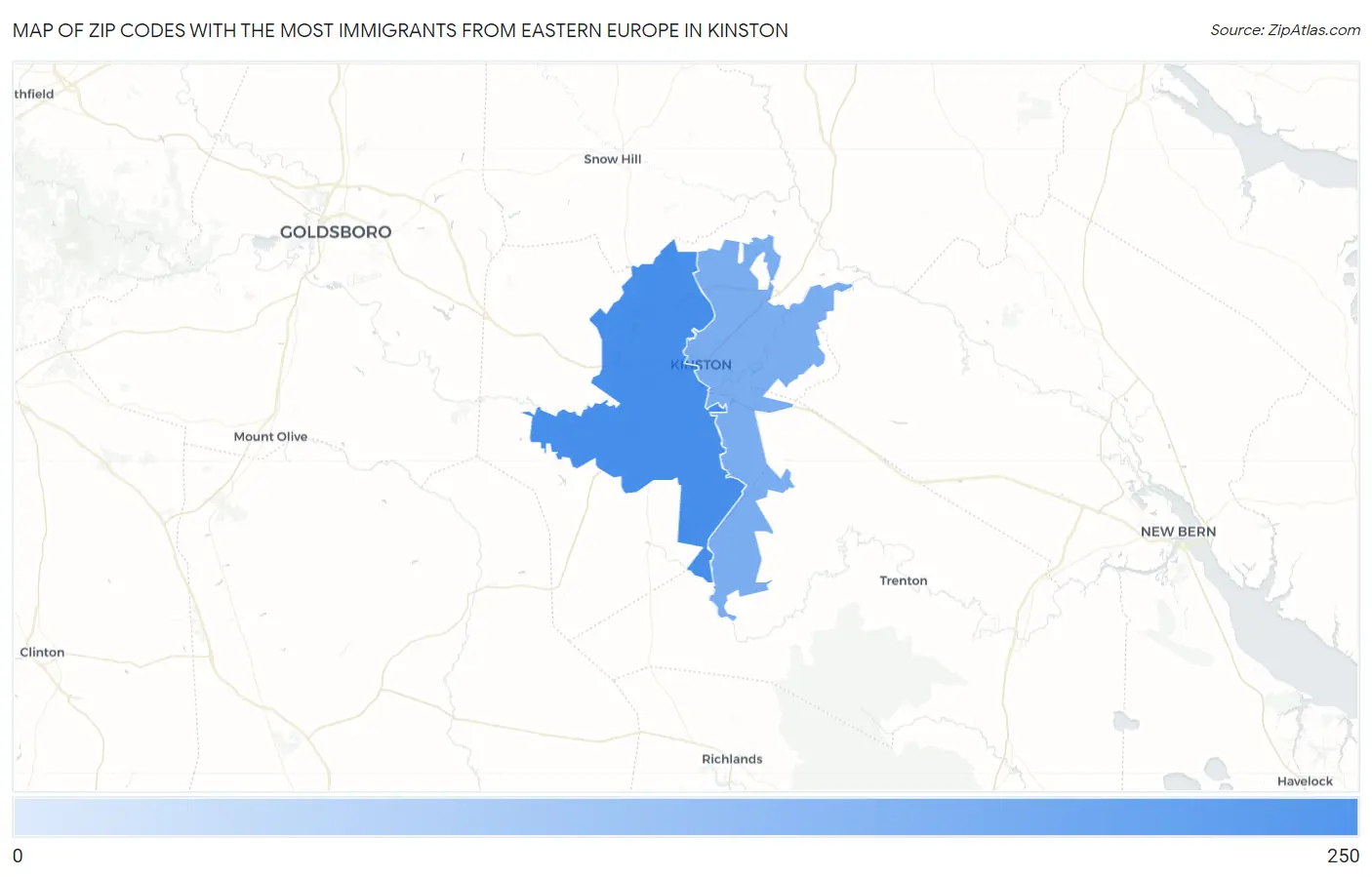
Task: Click the Clinton map label
Action: (42, 653)
